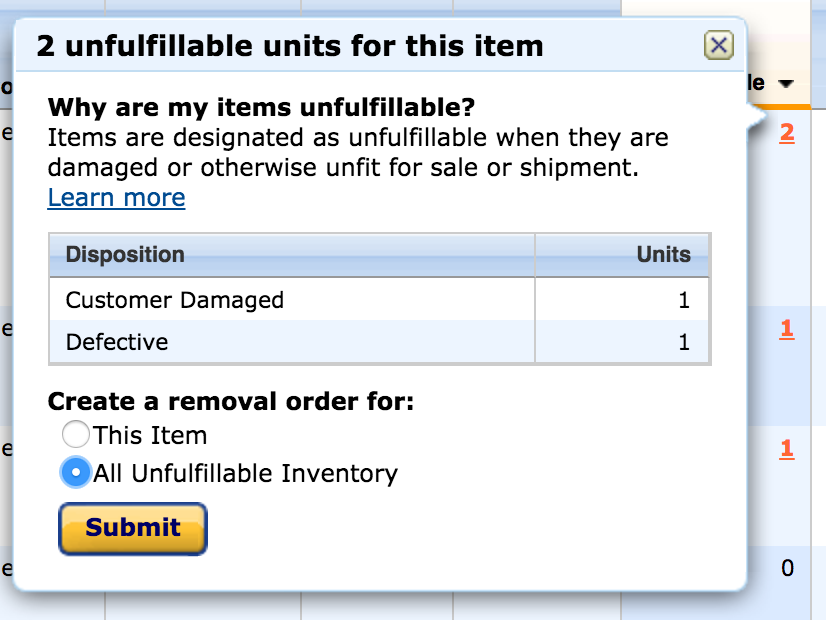Click the All Unfulfillable Inventory label
Screen dimensions: 826x620
(245, 473)
